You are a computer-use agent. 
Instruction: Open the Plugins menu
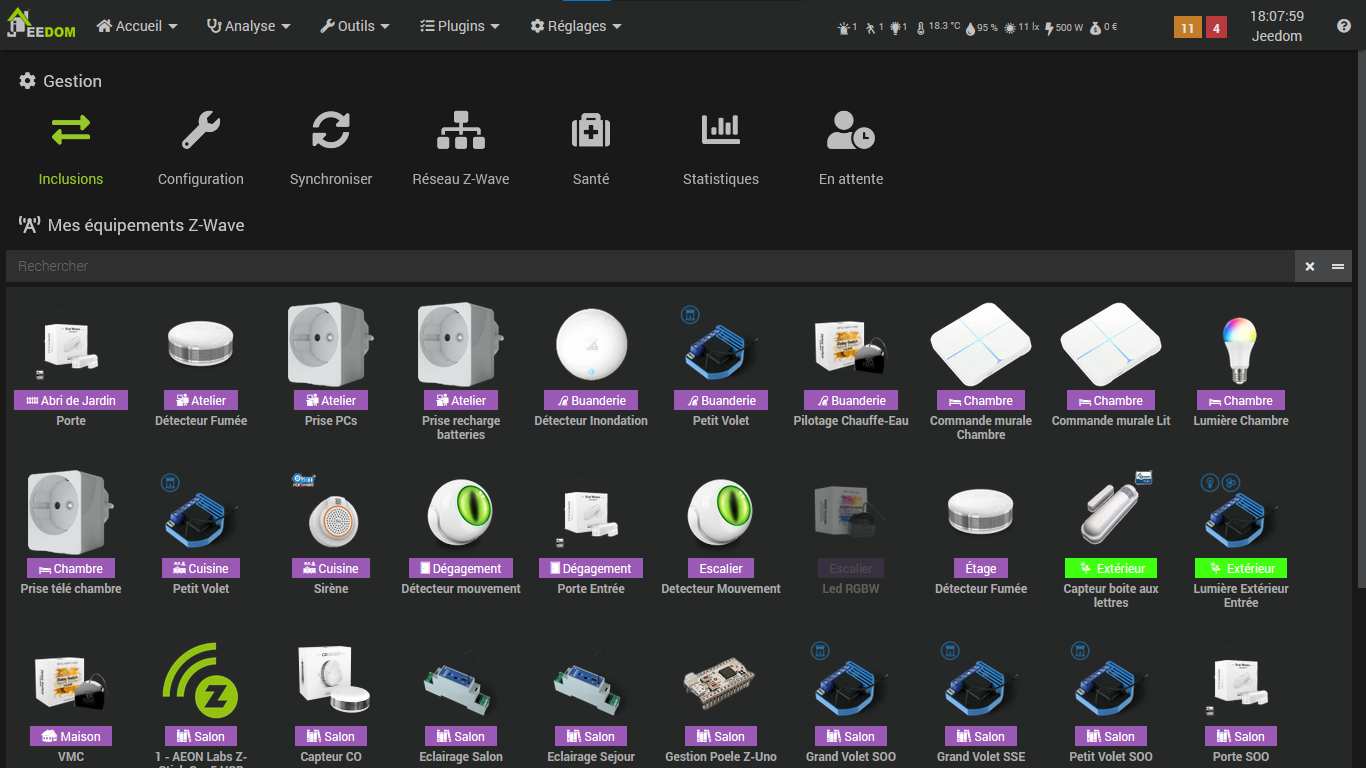(x=460, y=26)
